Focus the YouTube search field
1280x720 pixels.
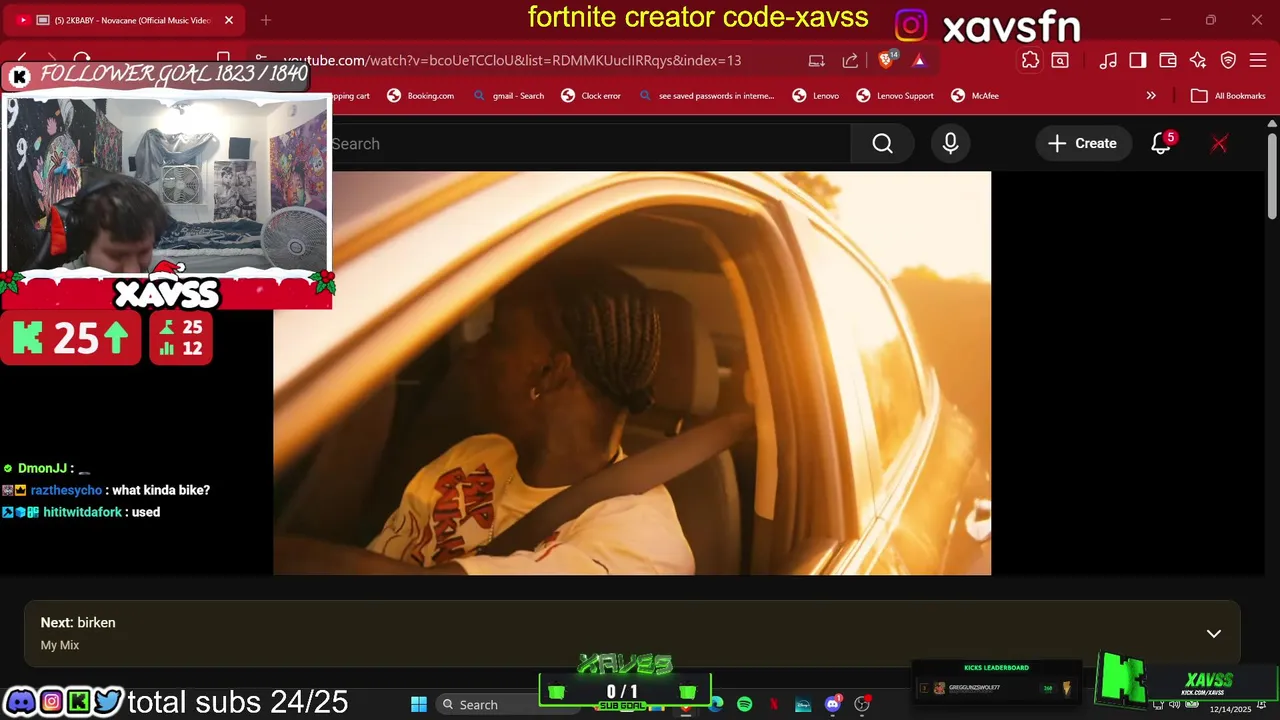pyautogui.click(x=590, y=144)
